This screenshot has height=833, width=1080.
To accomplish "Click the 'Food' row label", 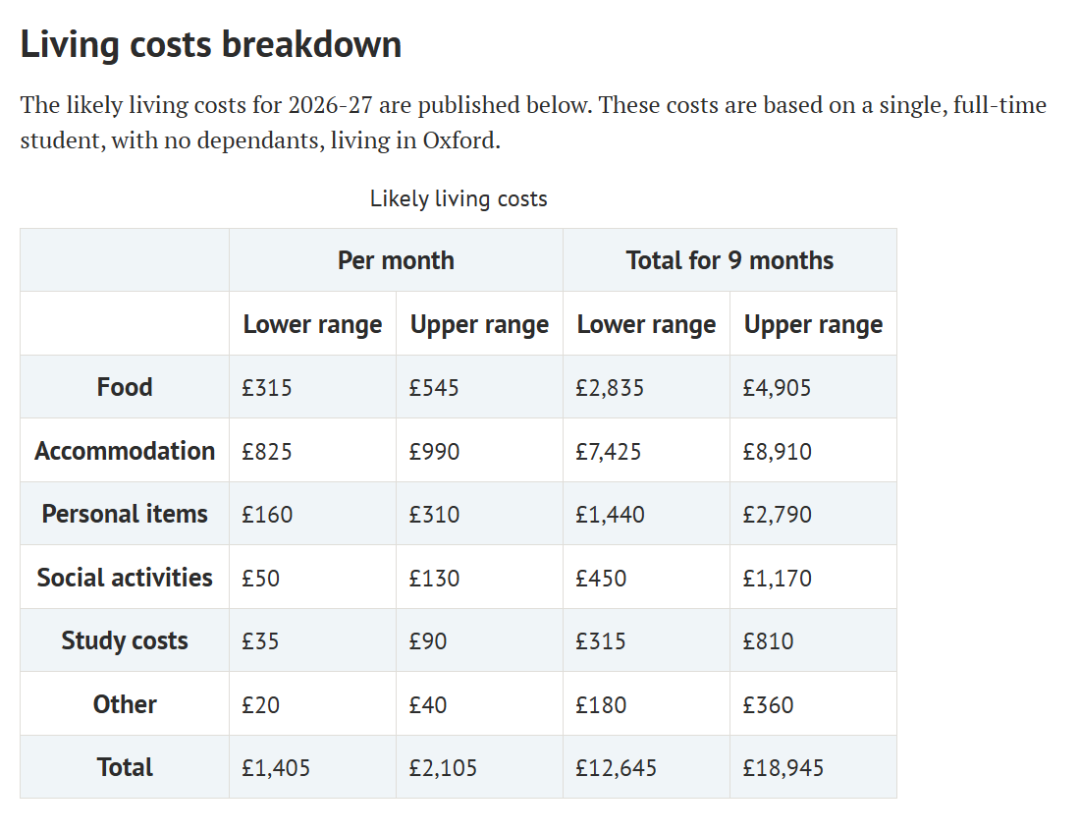I will (x=125, y=387).
